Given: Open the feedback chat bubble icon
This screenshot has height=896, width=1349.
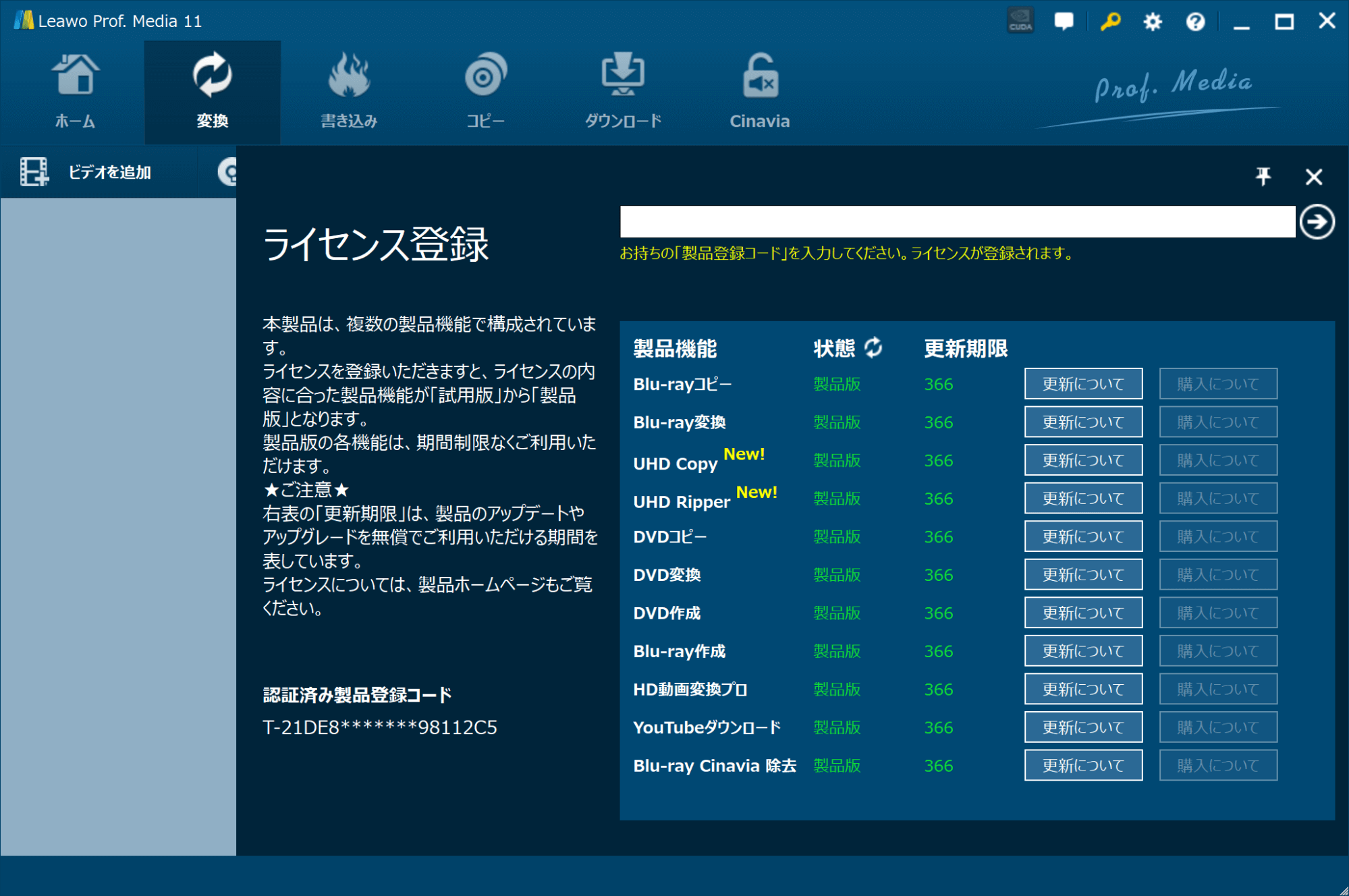Looking at the screenshot, I should point(1064,21).
